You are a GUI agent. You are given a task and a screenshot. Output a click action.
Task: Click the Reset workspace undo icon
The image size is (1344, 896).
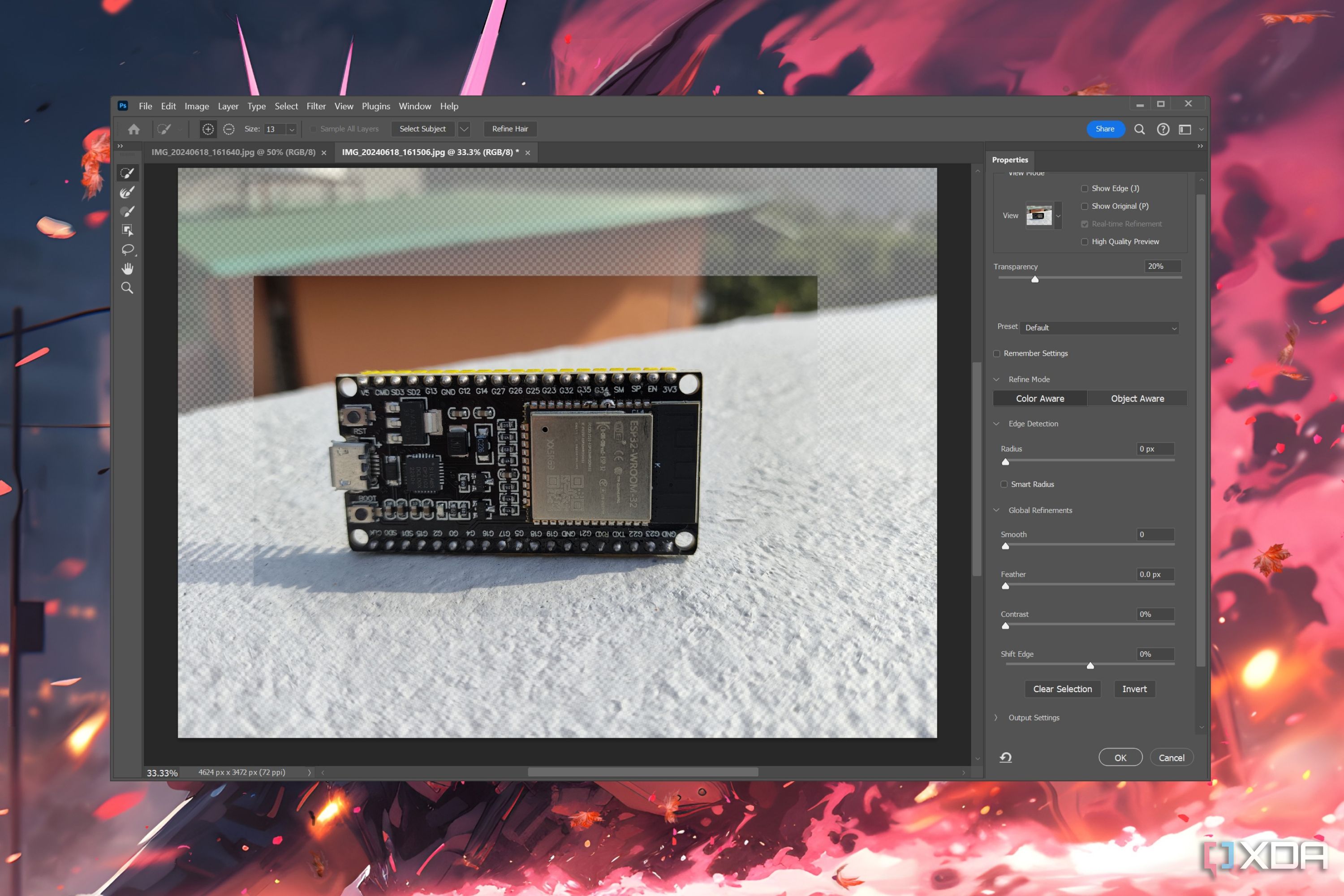coord(1006,757)
